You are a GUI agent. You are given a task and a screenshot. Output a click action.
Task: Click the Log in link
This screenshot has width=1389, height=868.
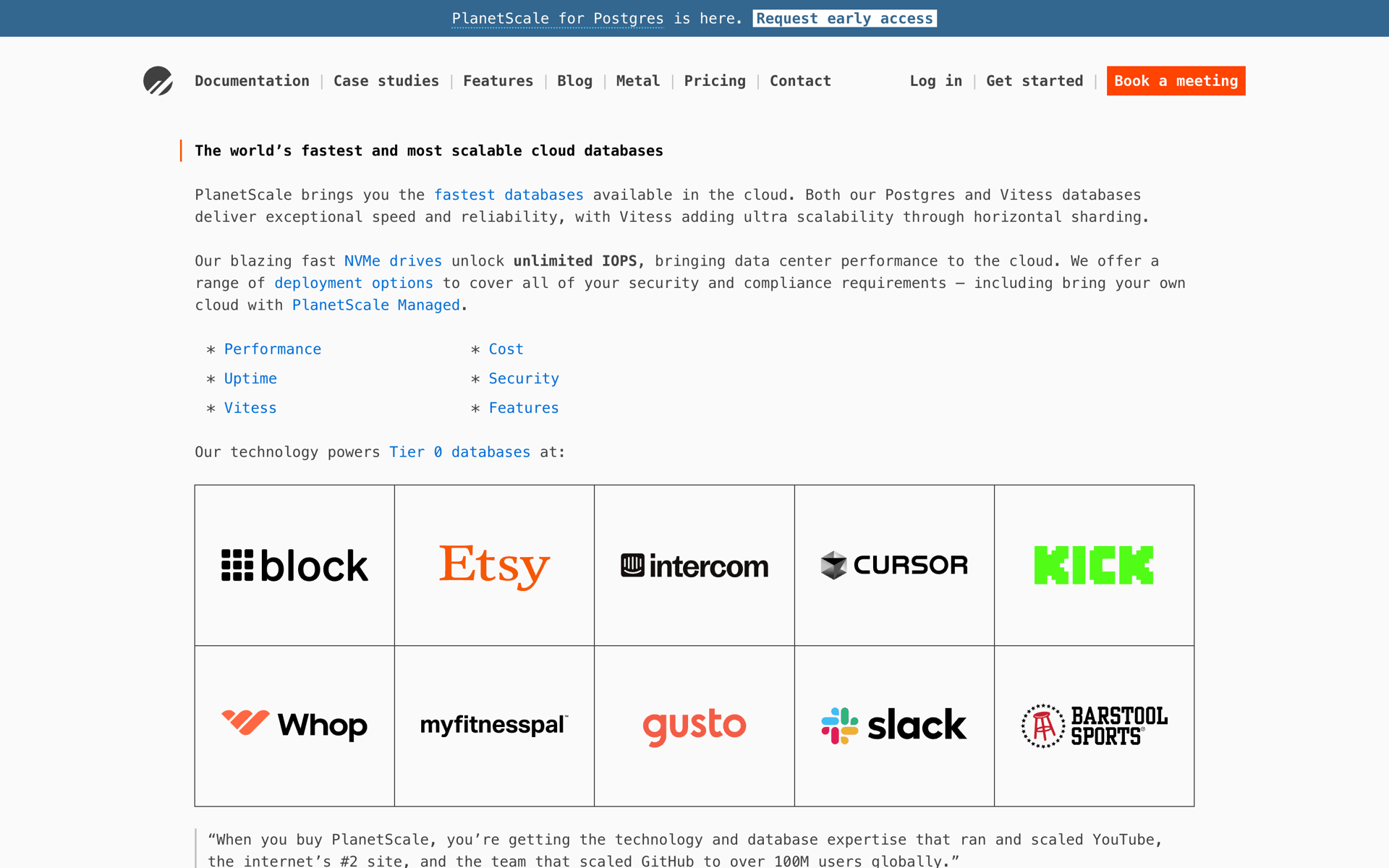[x=936, y=81]
